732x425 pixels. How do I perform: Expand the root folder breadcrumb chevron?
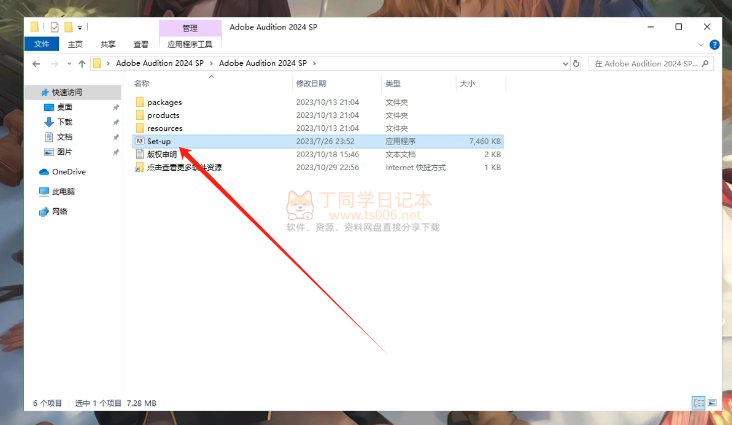tap(108, 63)
